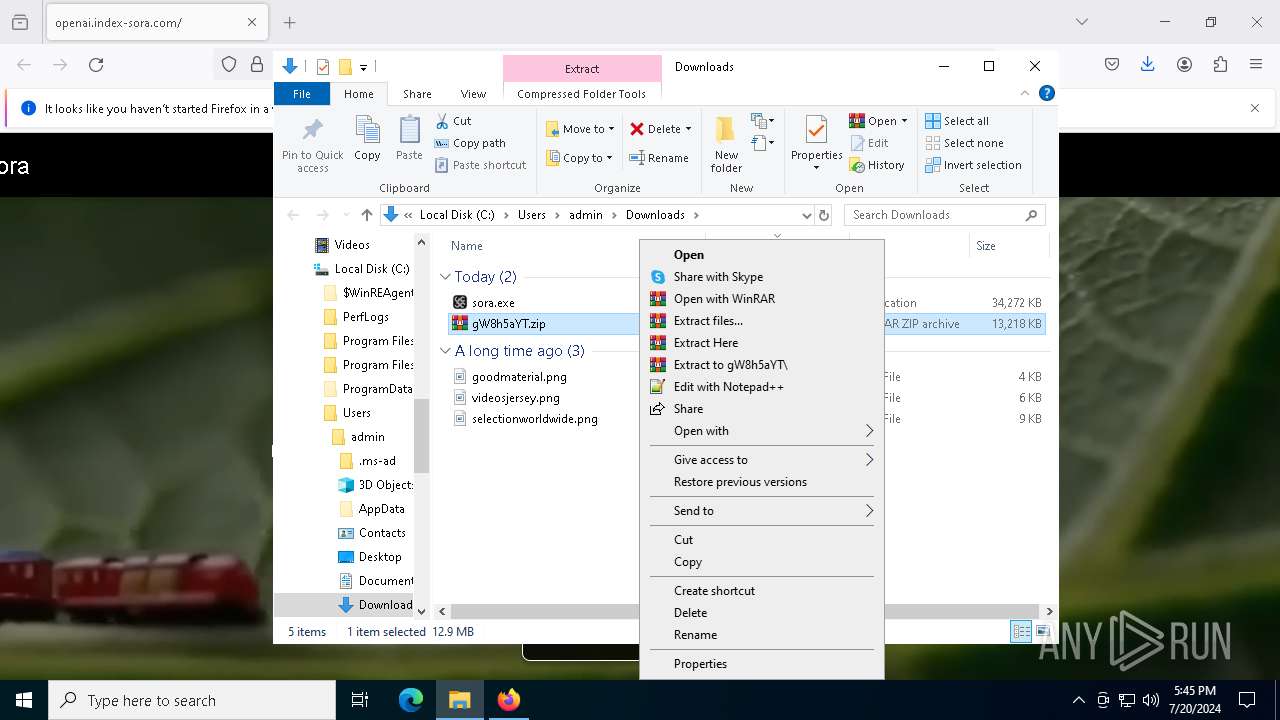Viewport: 1280px width, 720px height.
Task: Open the Move to dropdown
Action: click(580, 129)
